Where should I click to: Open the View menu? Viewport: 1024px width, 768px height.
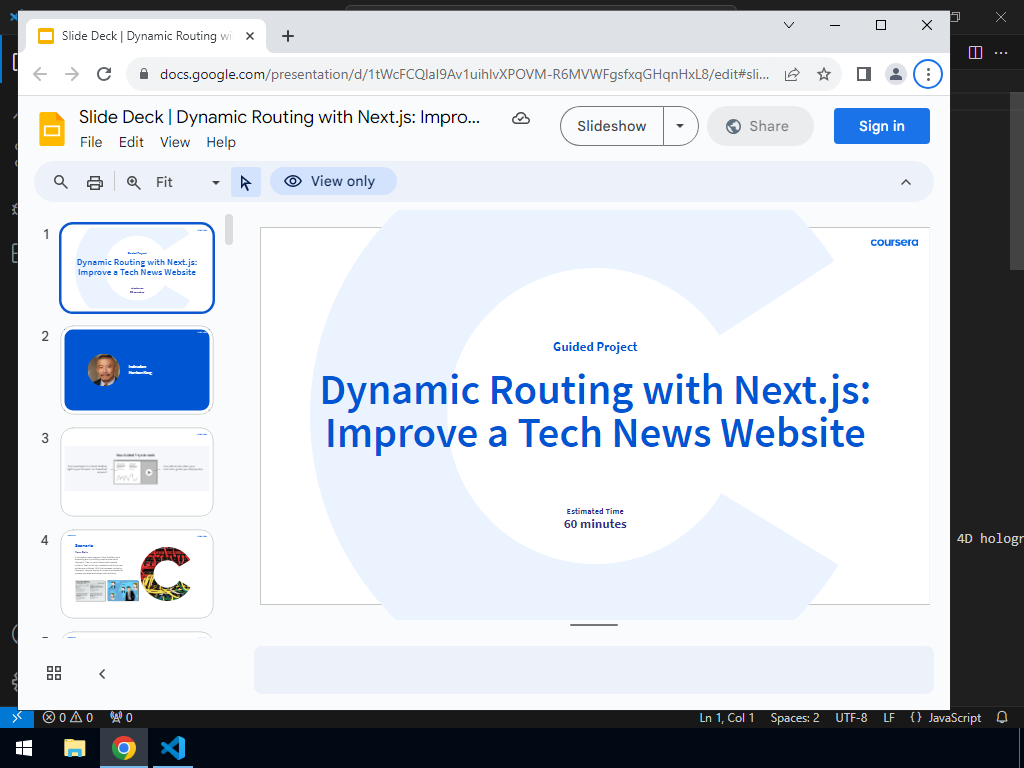(x=174, y=142)
